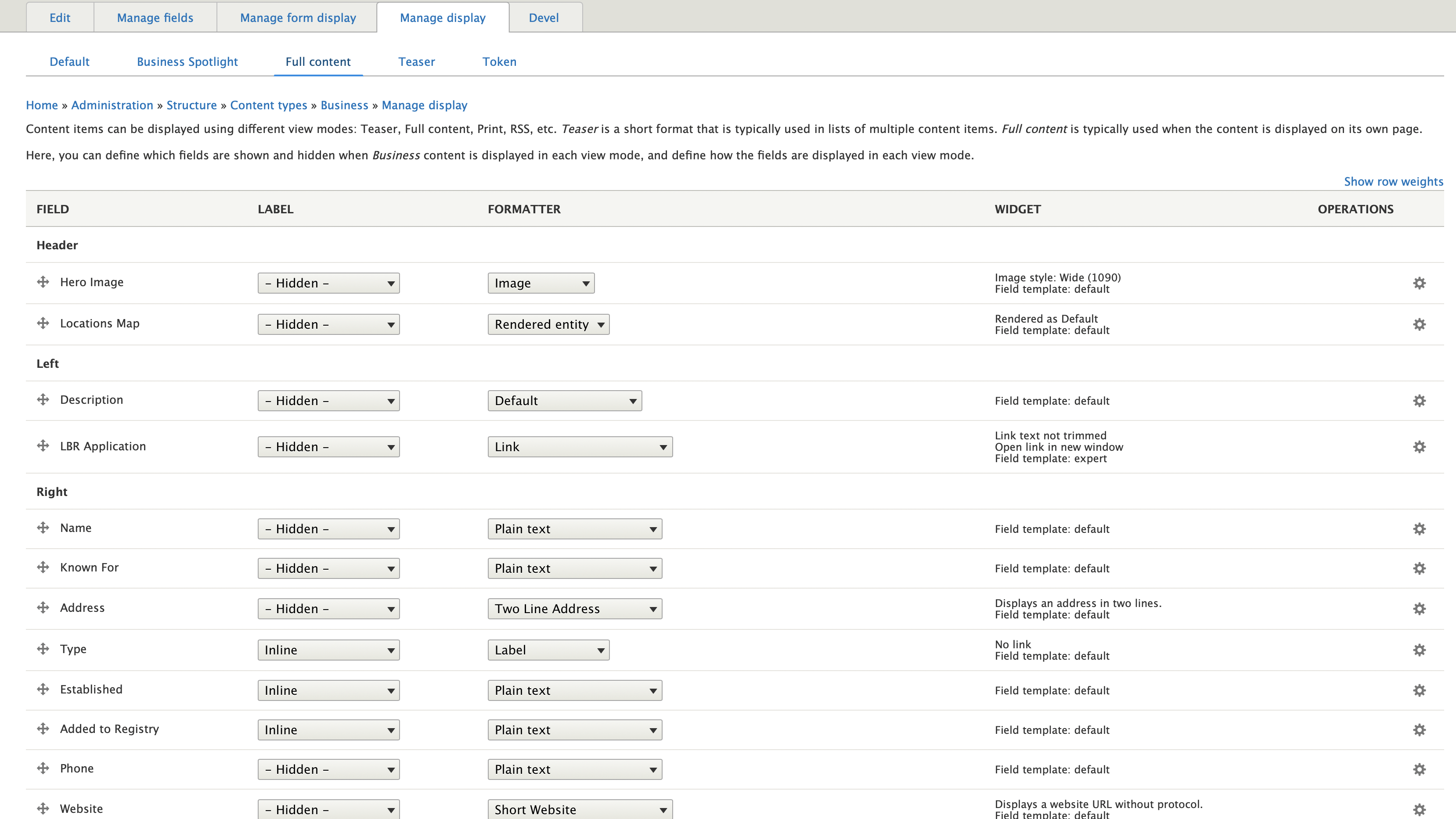The height and width of the screenshot is (819, 1456).
Task: Click the Show row weights link
Action: click(x=1393, y=181)
